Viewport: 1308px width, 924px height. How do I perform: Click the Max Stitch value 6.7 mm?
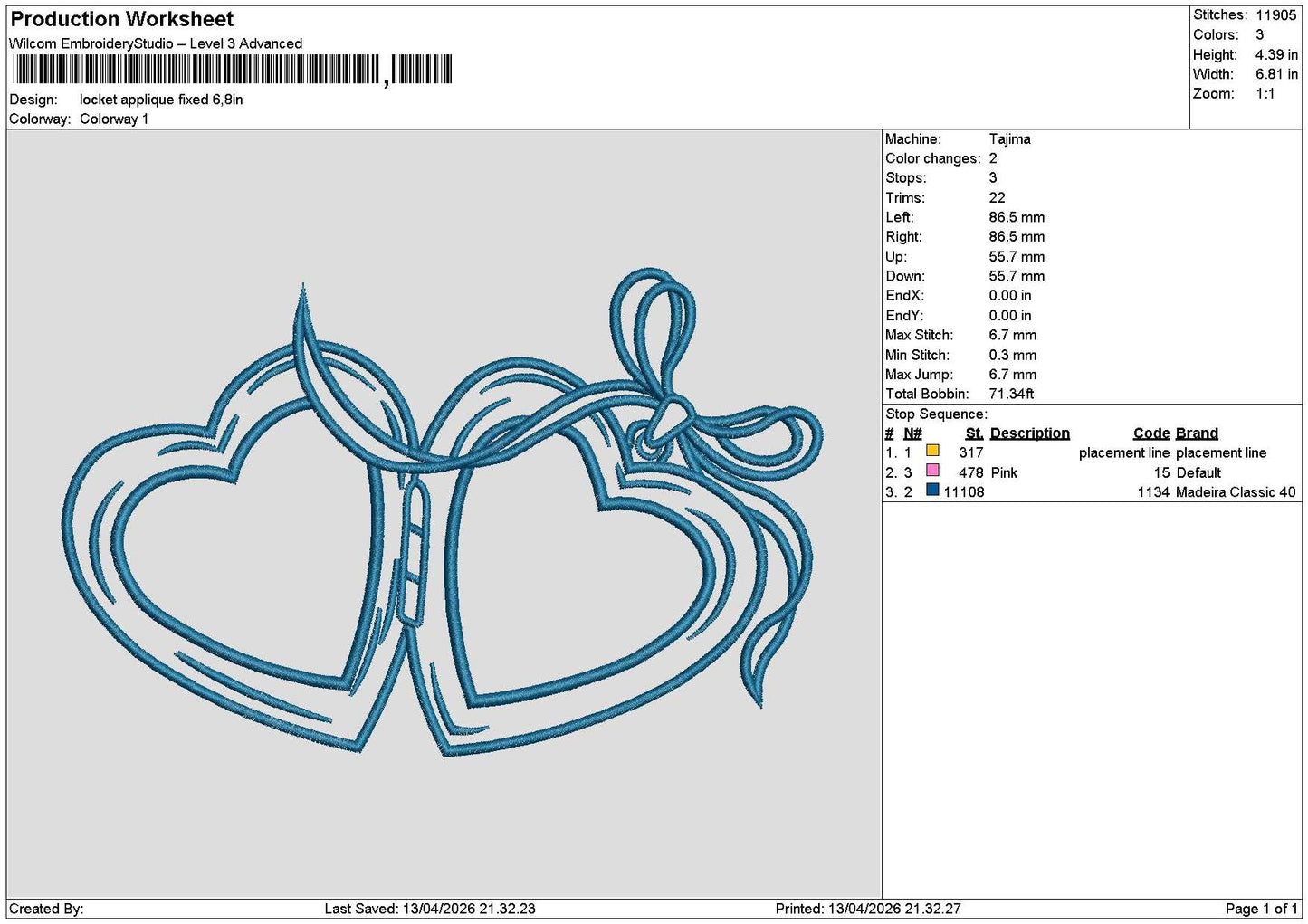pos(1013,335)
